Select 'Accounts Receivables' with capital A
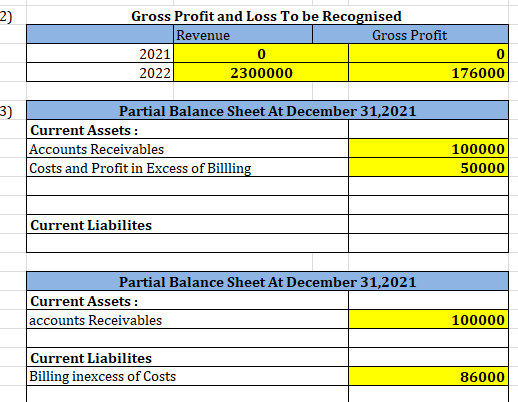518x402 pixels. pos(187,149)
